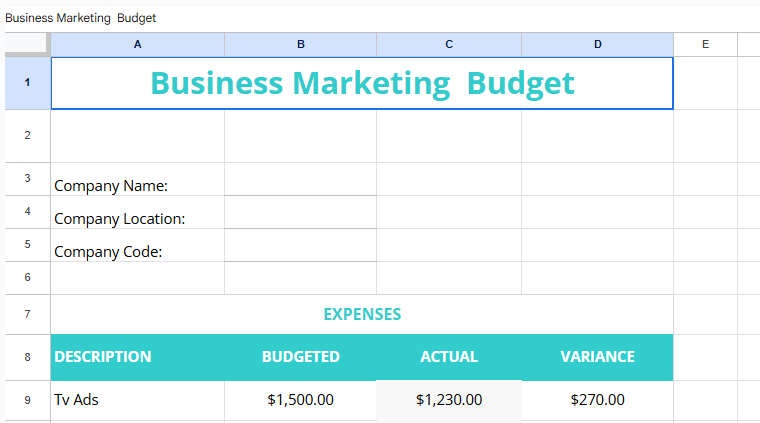Click the row 8 header number
The image size is (760, 423).
tap(26, 357)
